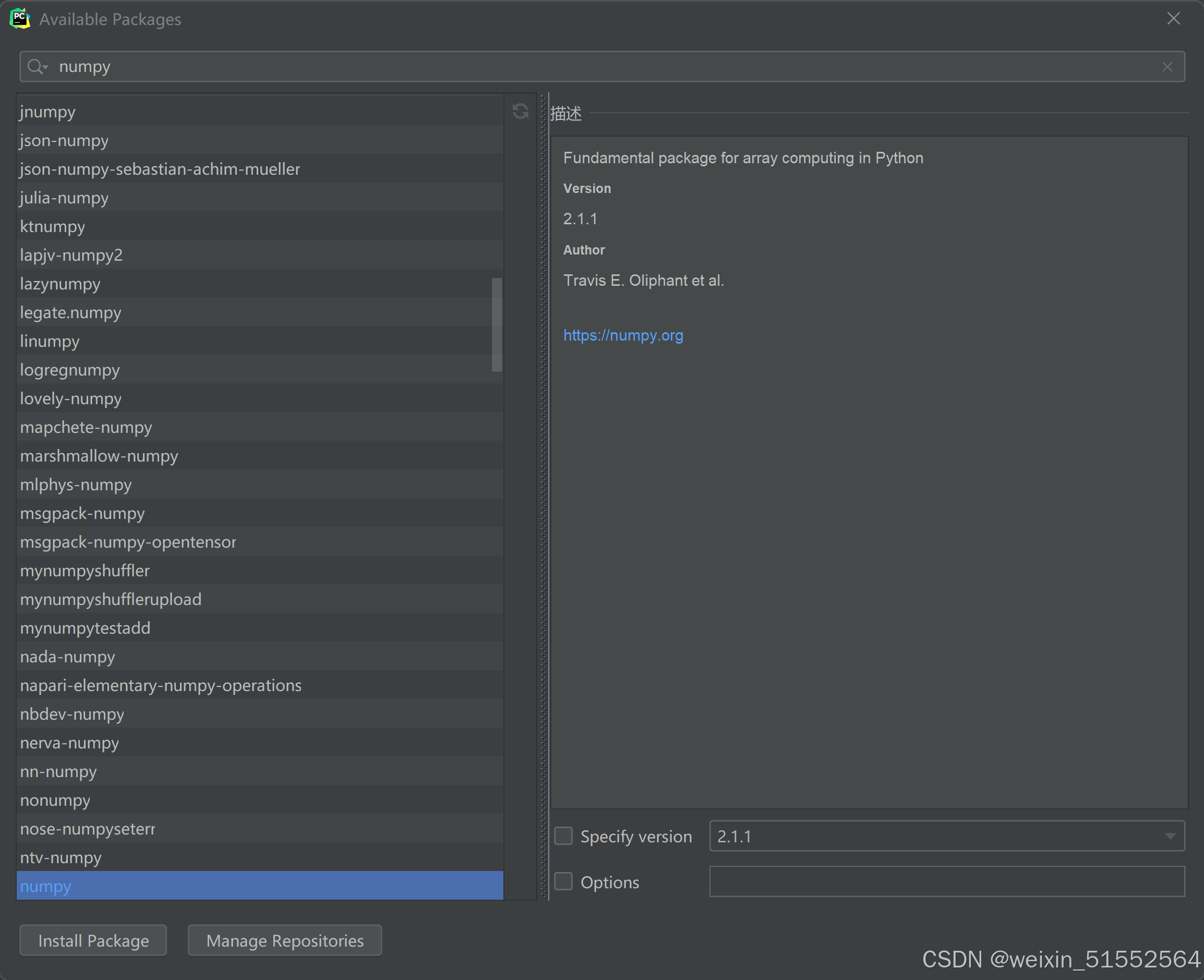
Task: Select json-numpy package row
Action: pyautogui.click(x=260, y=140)
